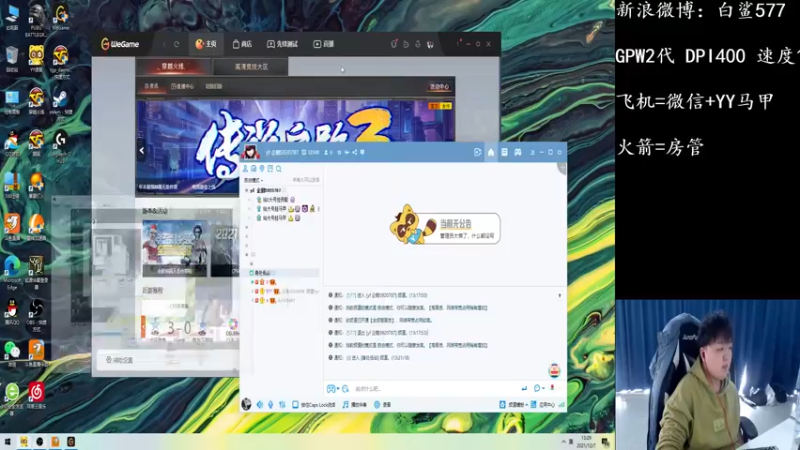800x450 pixels.
Task: Mute the YY microphone at bottom bar
Action: [x=270, y=405]
